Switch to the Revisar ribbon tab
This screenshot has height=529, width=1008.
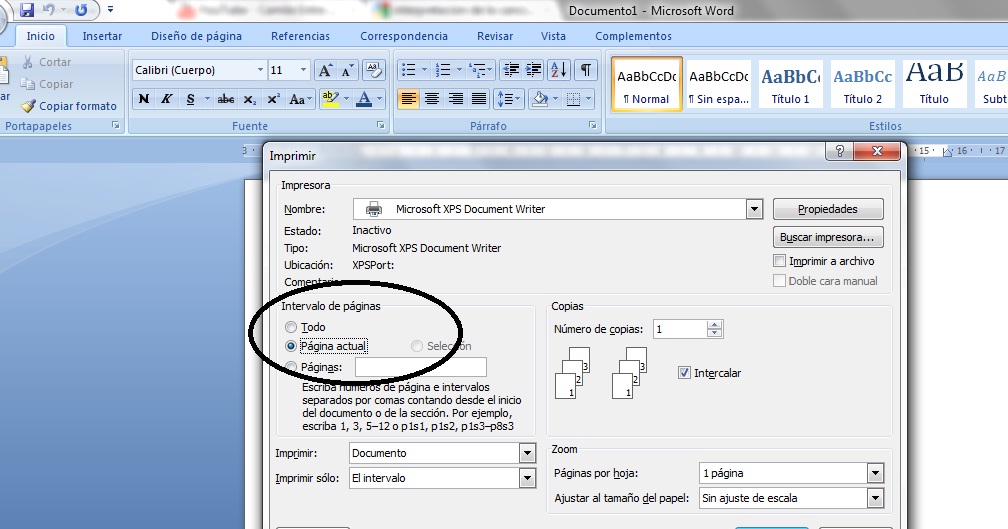point(495,36)
